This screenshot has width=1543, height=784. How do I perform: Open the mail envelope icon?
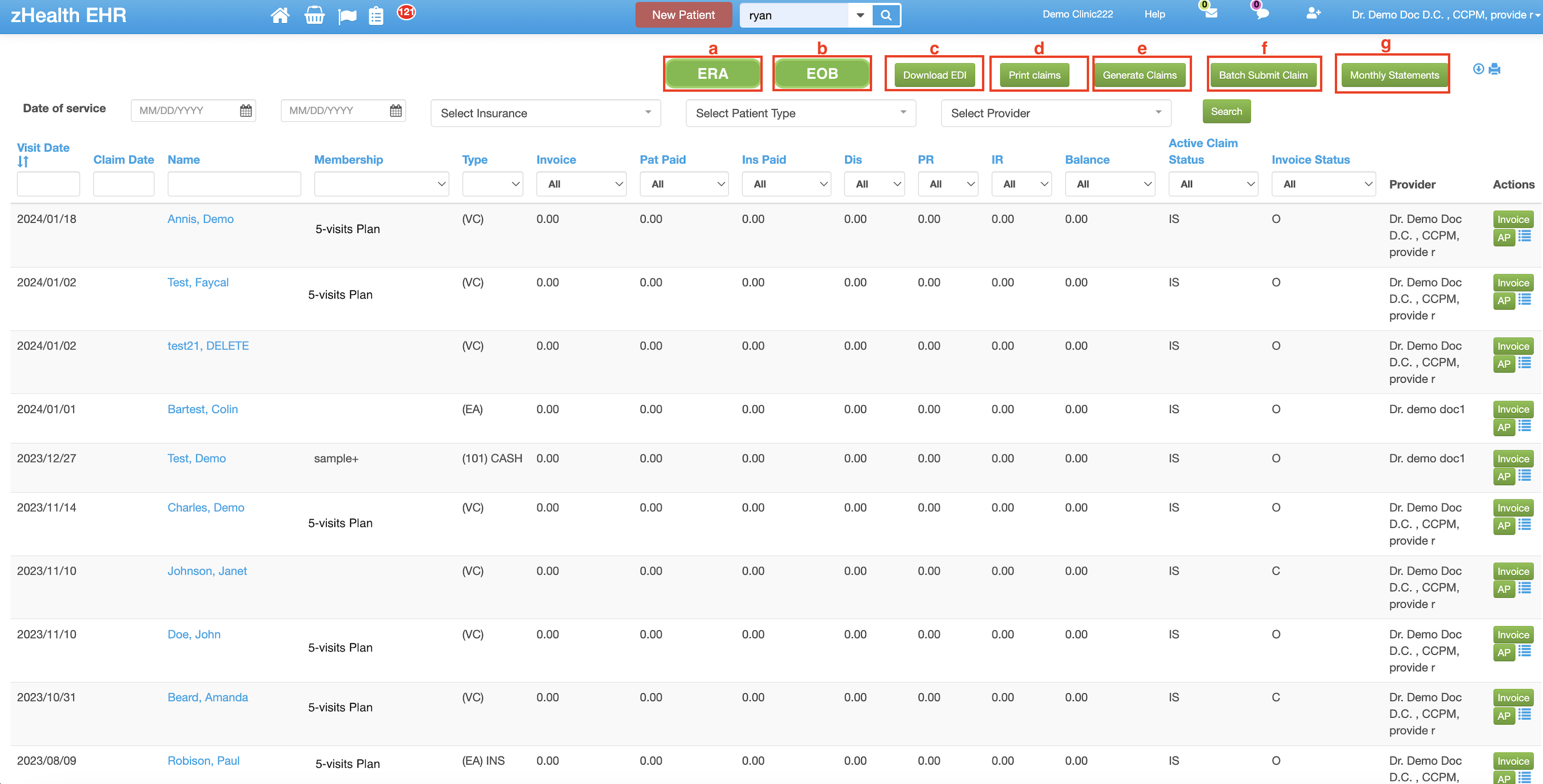[1211, 13]
